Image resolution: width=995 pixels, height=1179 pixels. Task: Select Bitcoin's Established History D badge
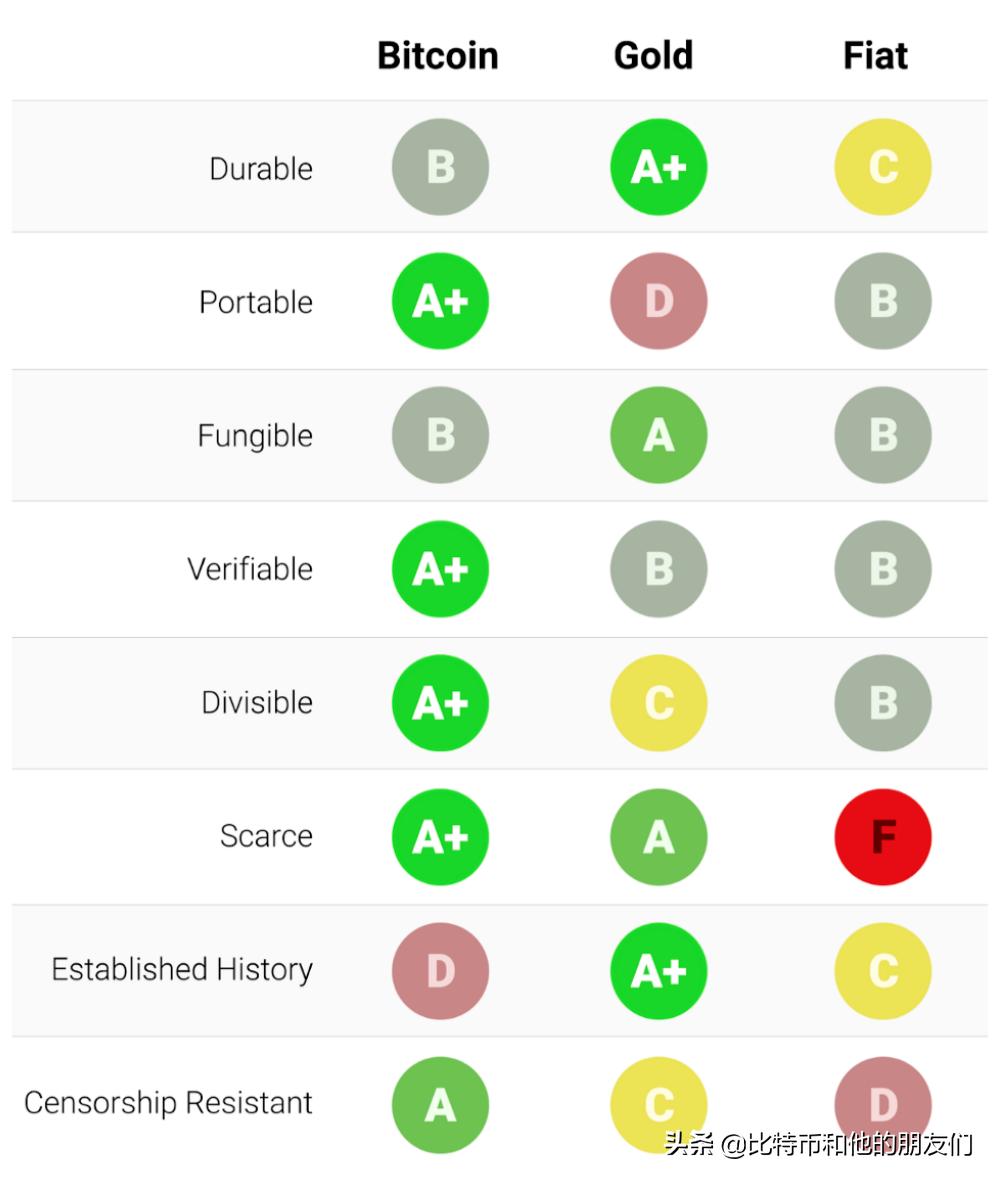pos(440,971)
